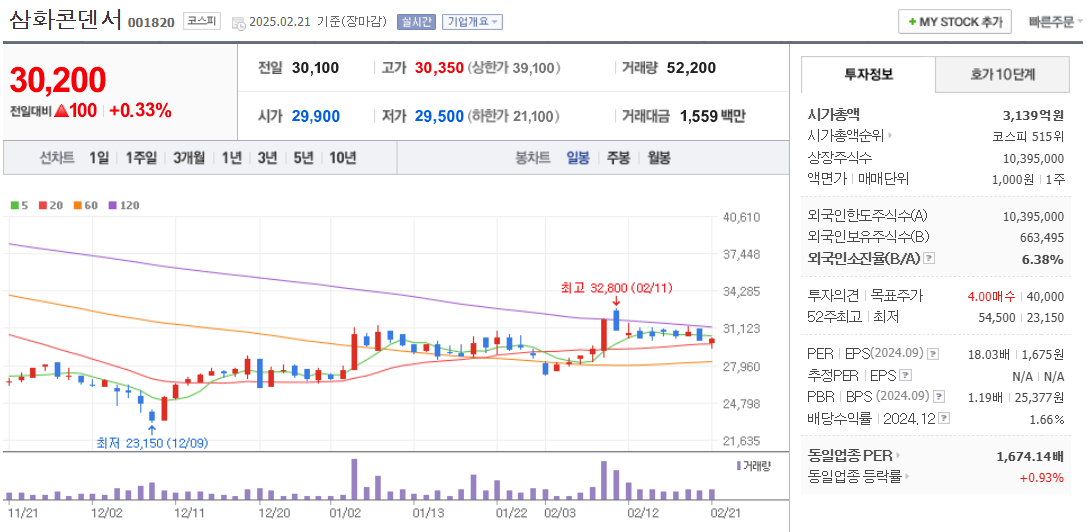Click the 최고 32,800 (02/11) marker
1087x532 pixels.
coord(616,289)
